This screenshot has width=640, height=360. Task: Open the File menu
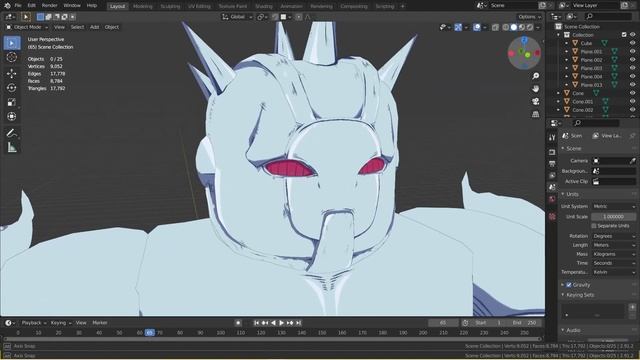coord(18,6)
